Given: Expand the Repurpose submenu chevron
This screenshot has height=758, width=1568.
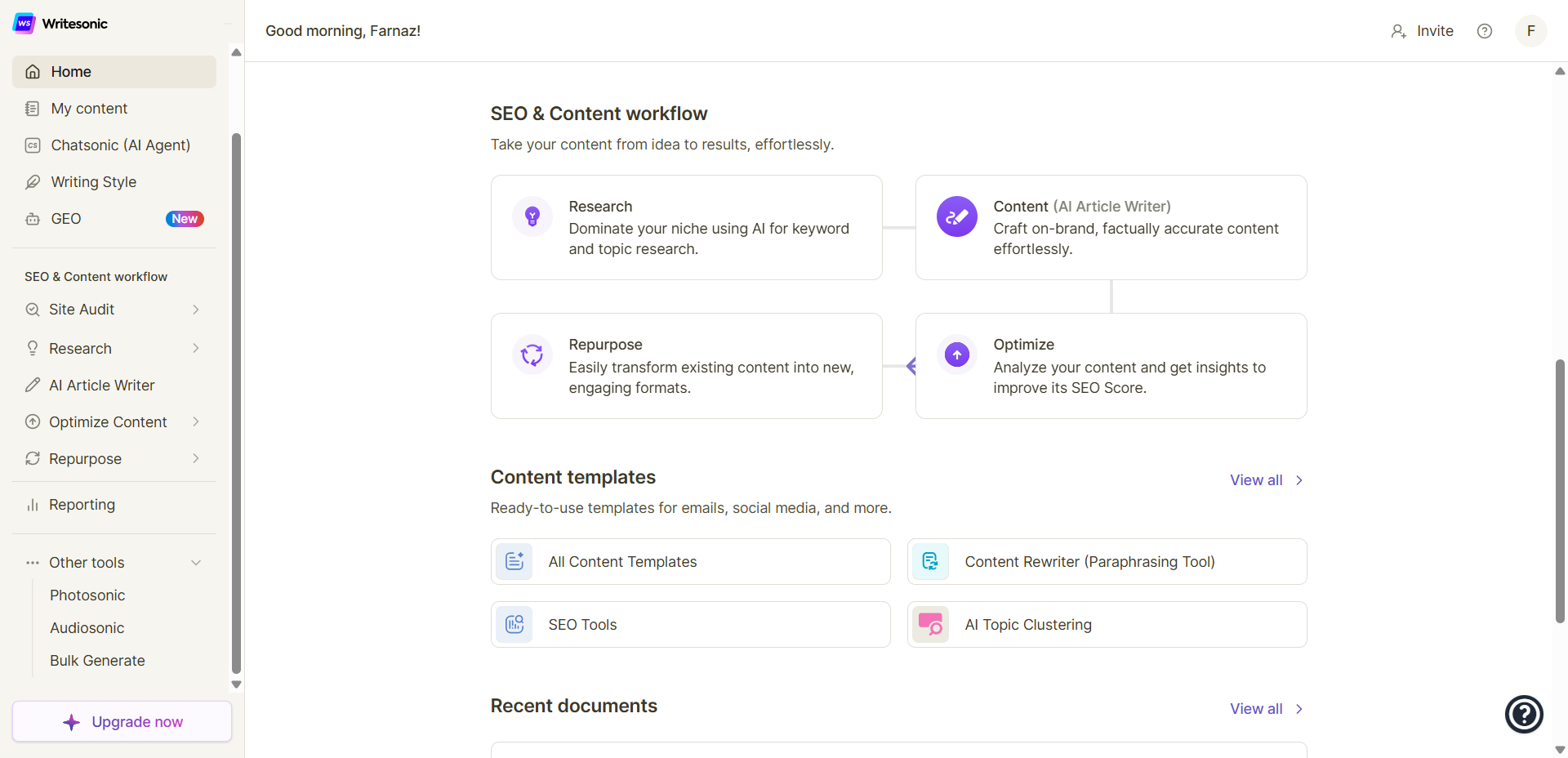Looking at the screenshot, I should point(196,458).
